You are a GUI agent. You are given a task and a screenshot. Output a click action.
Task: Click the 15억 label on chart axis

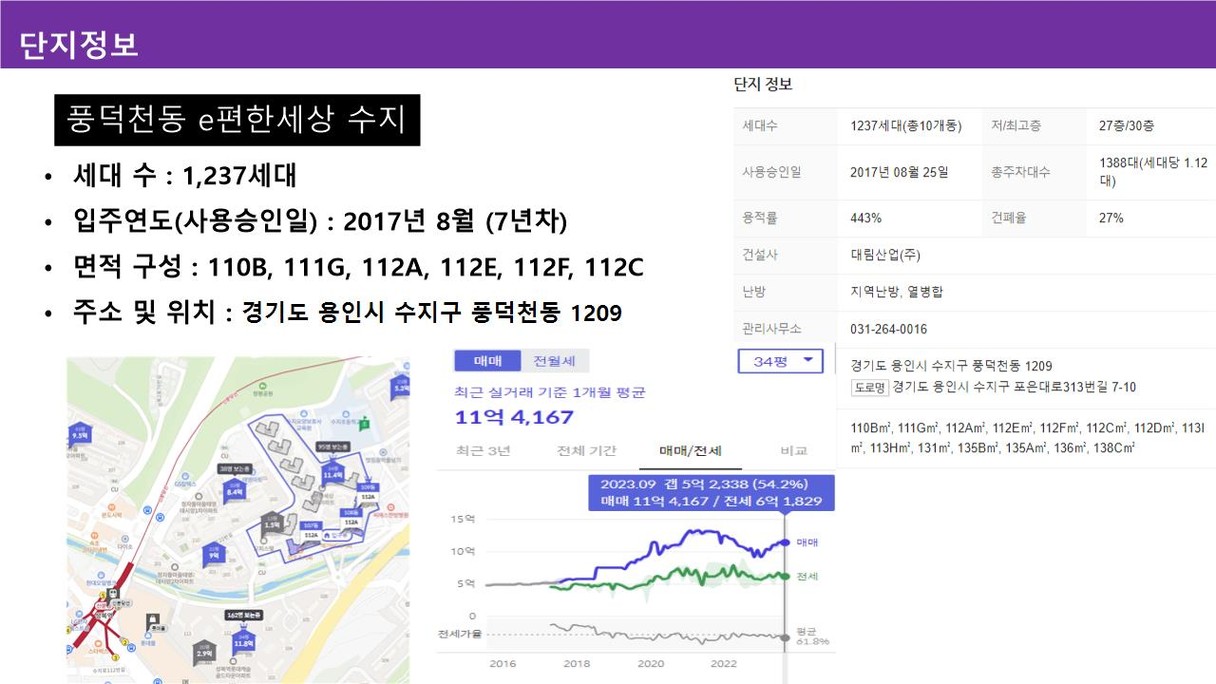pyautogui.click(x=464, y=518)
